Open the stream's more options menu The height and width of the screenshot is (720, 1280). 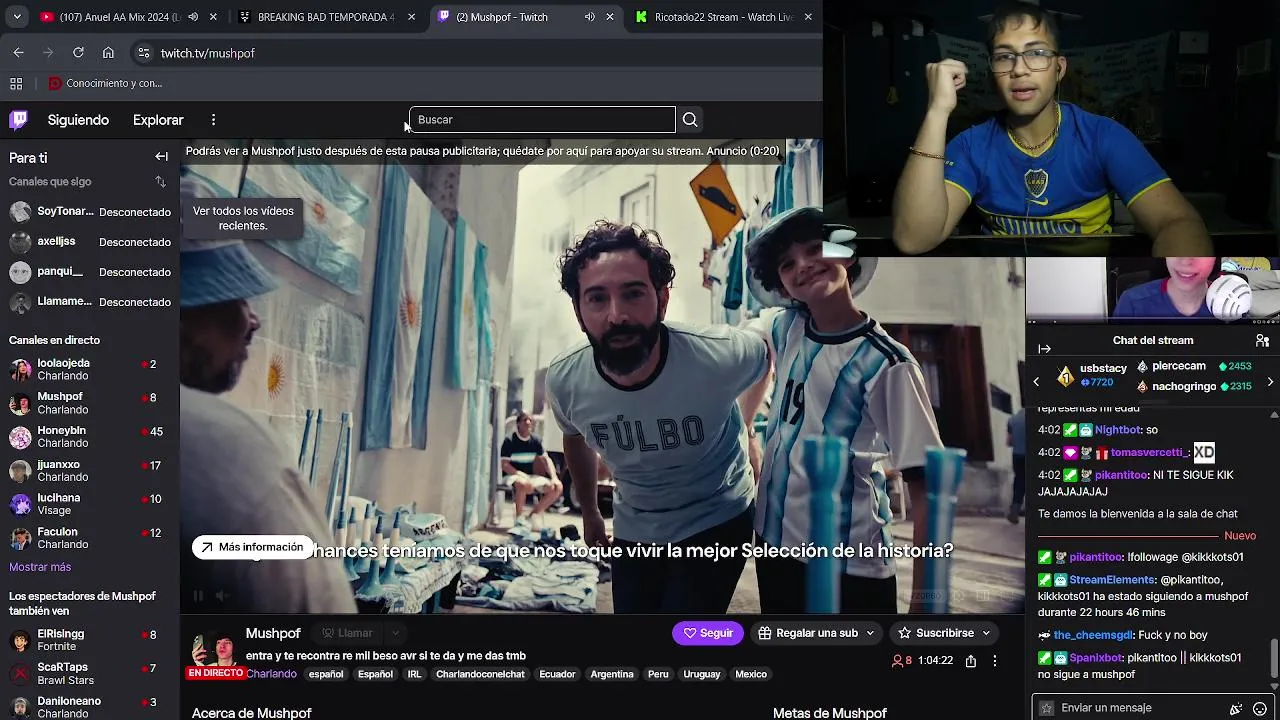tap(994, 661)
